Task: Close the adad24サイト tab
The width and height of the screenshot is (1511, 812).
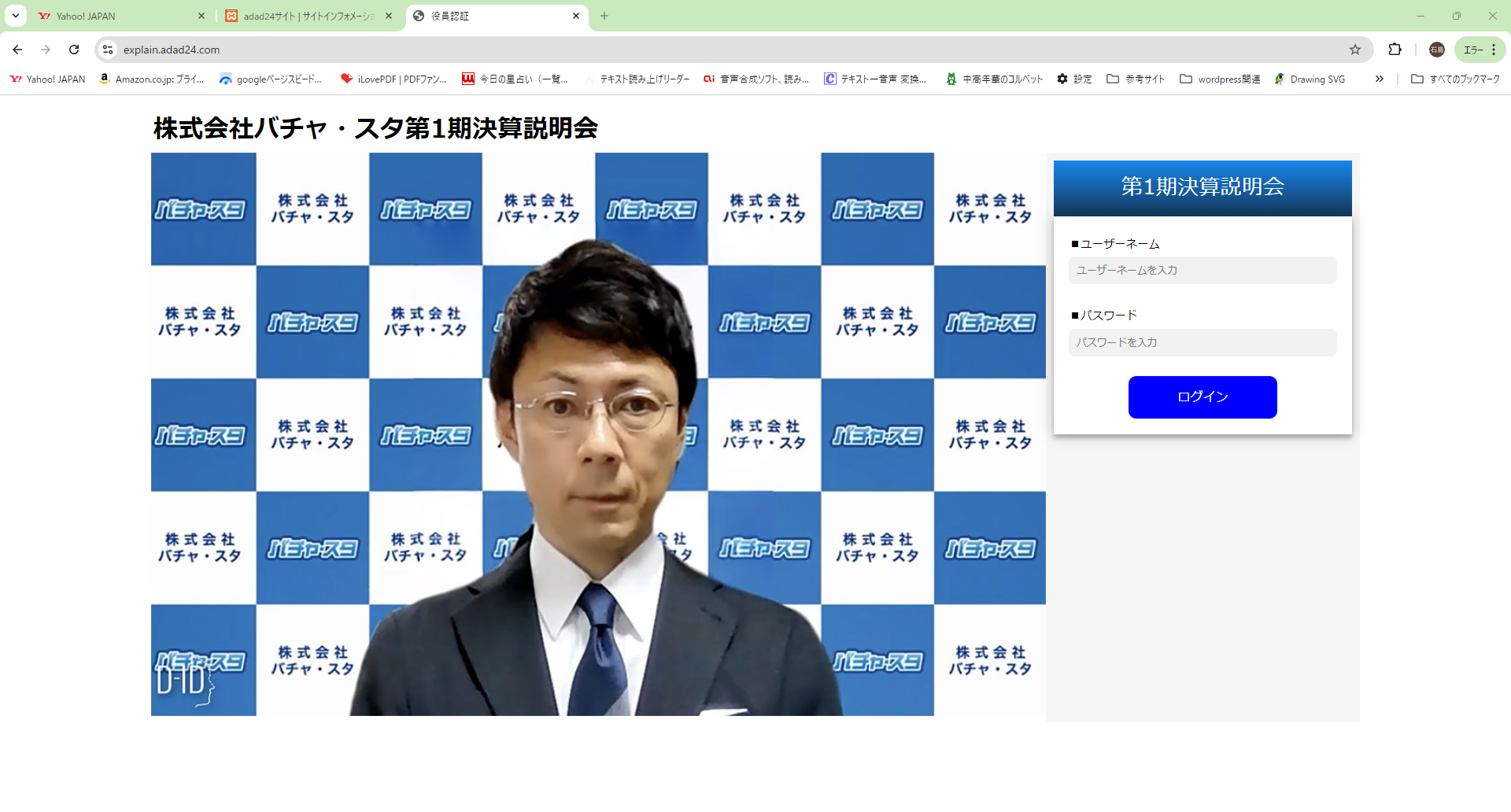Action: pyautogui.click(x=389, y=16)
